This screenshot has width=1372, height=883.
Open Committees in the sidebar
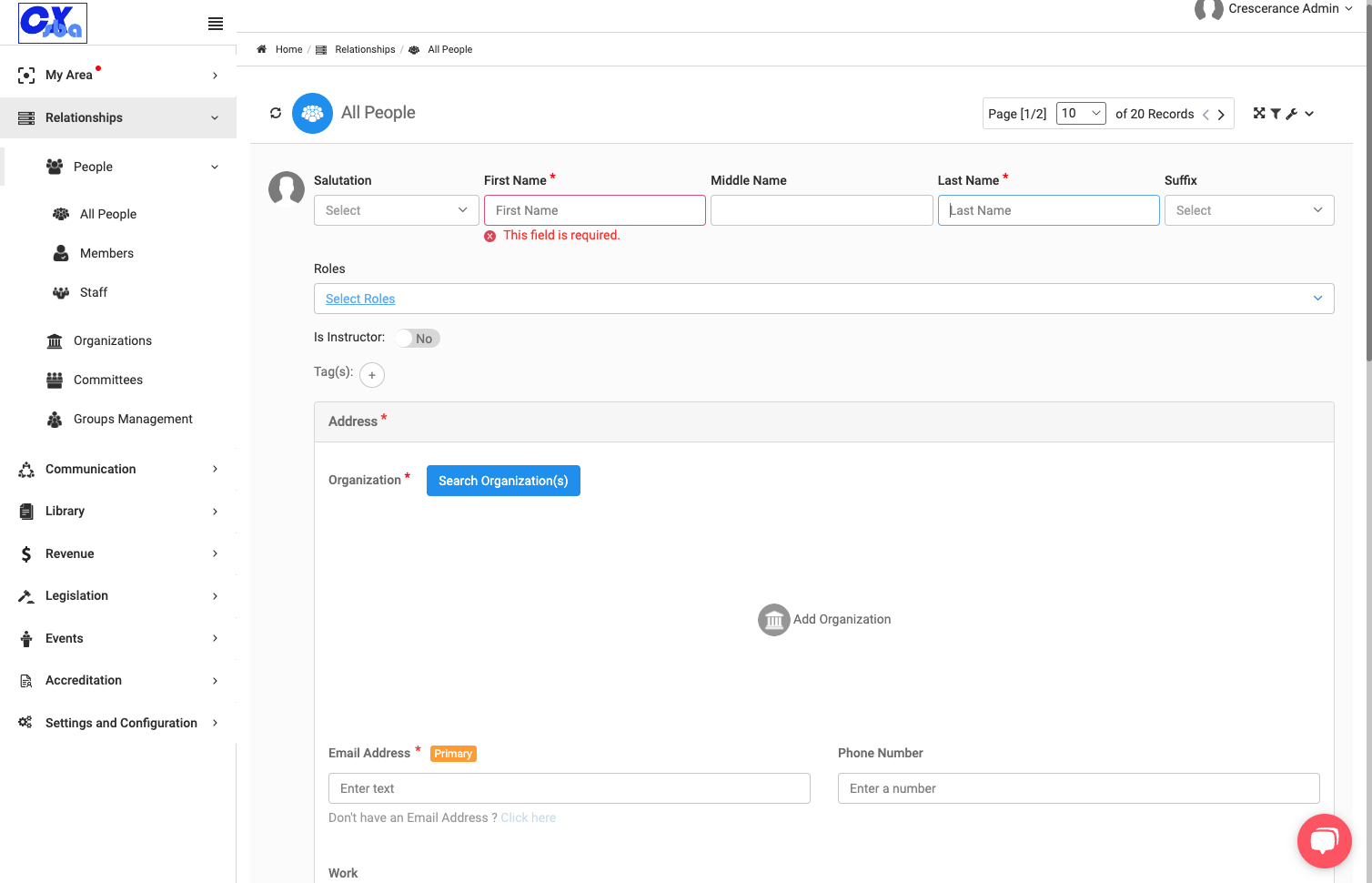(x=108, y=380)
